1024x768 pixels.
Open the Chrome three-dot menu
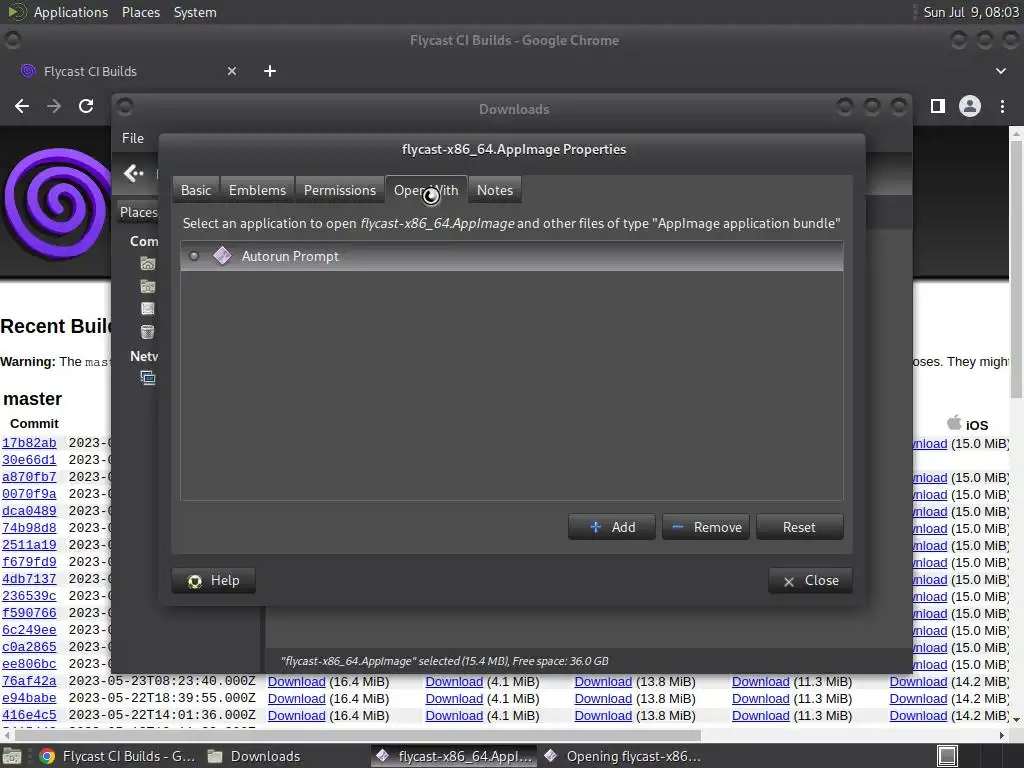click(1002, 106)
